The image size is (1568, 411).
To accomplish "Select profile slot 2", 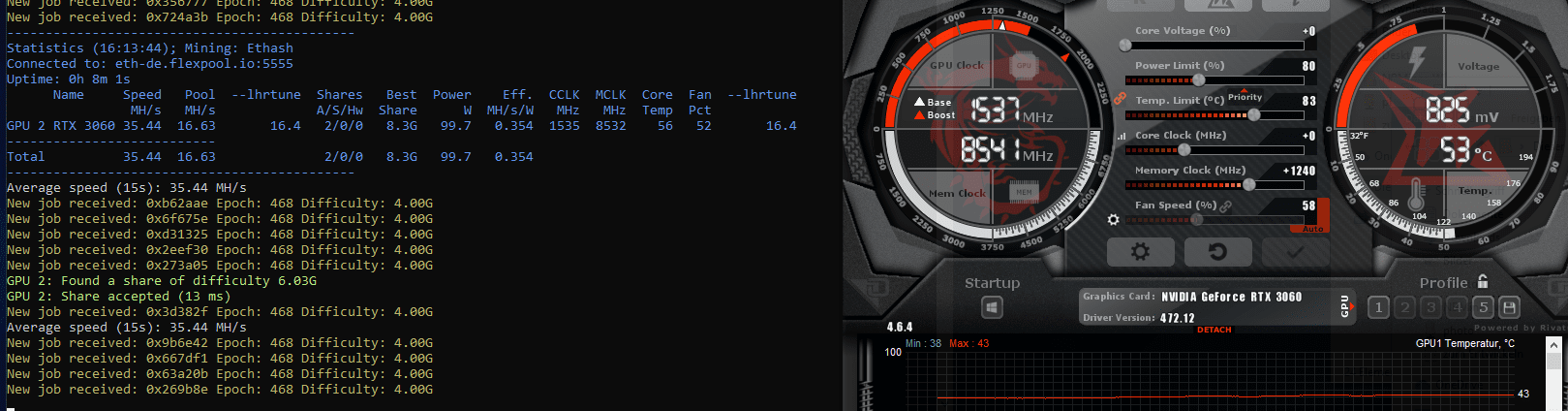I will click(x=1404, y=307).
